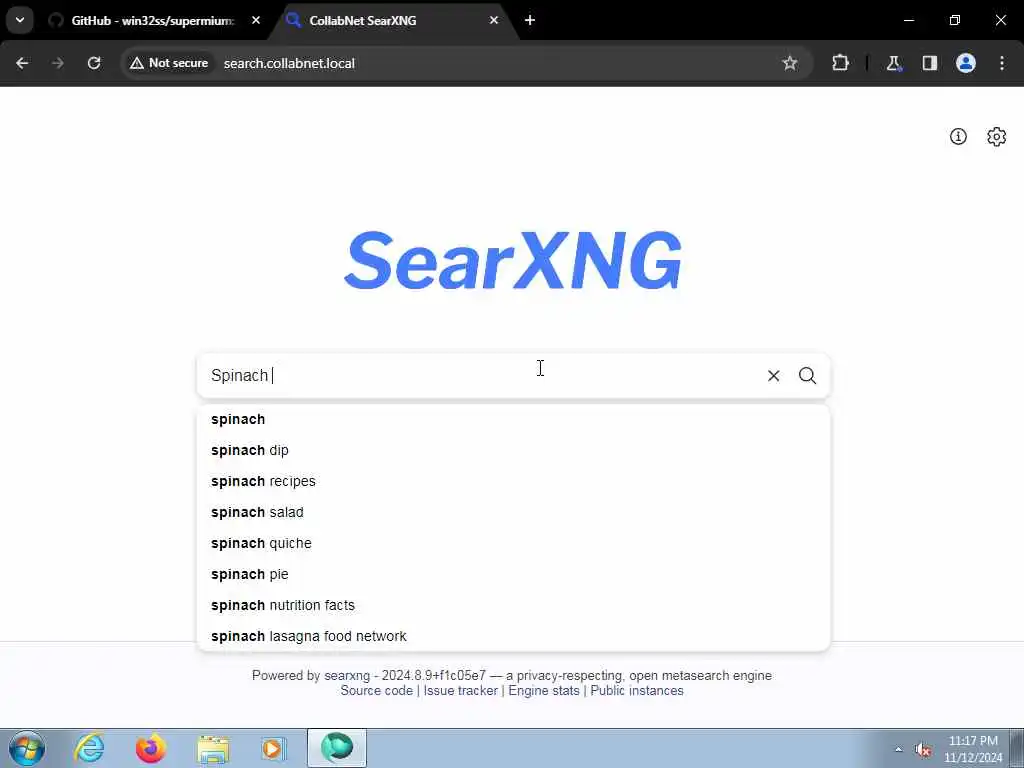This screenshot has width=1024, height=768.
Task: Select the "spinach quiche" suggestion
Action: click(513, 543)
